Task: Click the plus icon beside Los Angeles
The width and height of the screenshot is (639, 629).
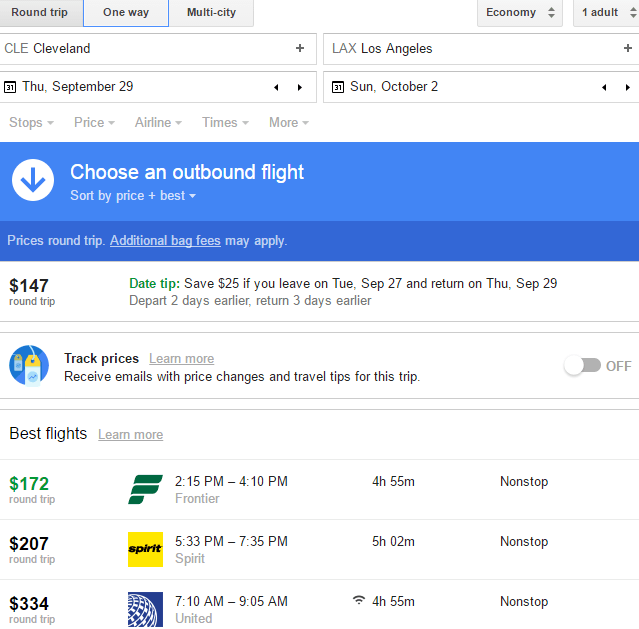Action: click(627, 48)
